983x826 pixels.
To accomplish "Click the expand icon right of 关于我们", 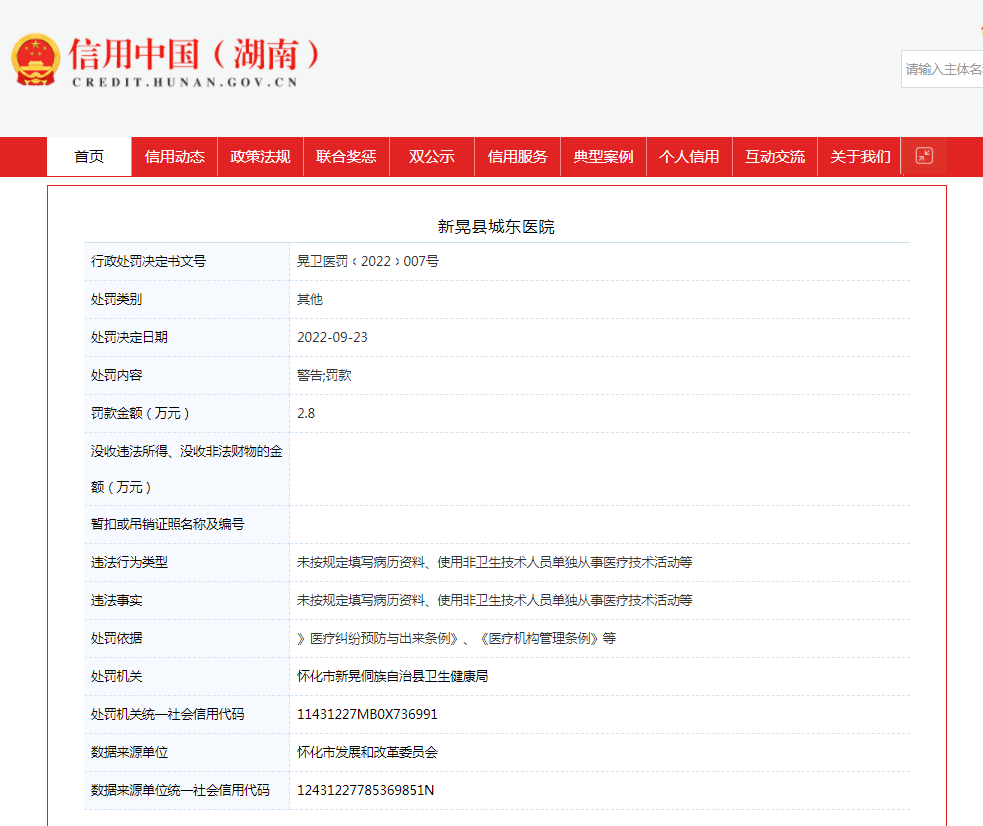I will pyautogui.click(x=924, y=156).
